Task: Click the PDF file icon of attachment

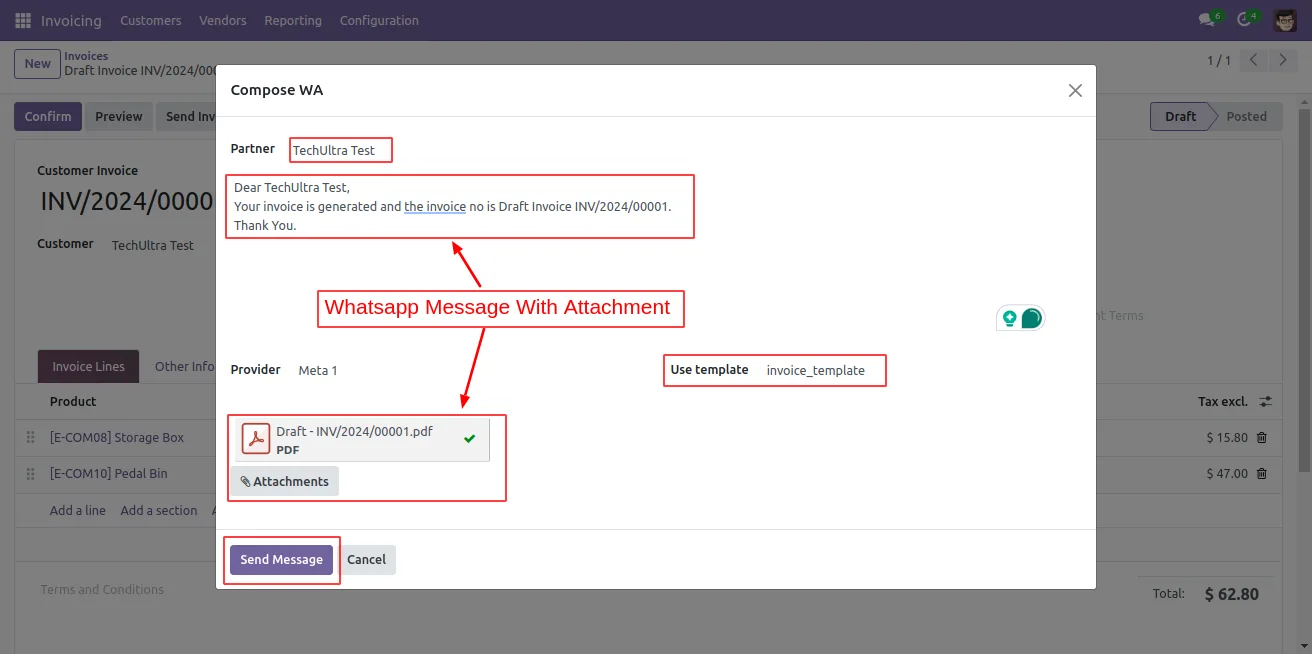Action: tap(257, 439)
